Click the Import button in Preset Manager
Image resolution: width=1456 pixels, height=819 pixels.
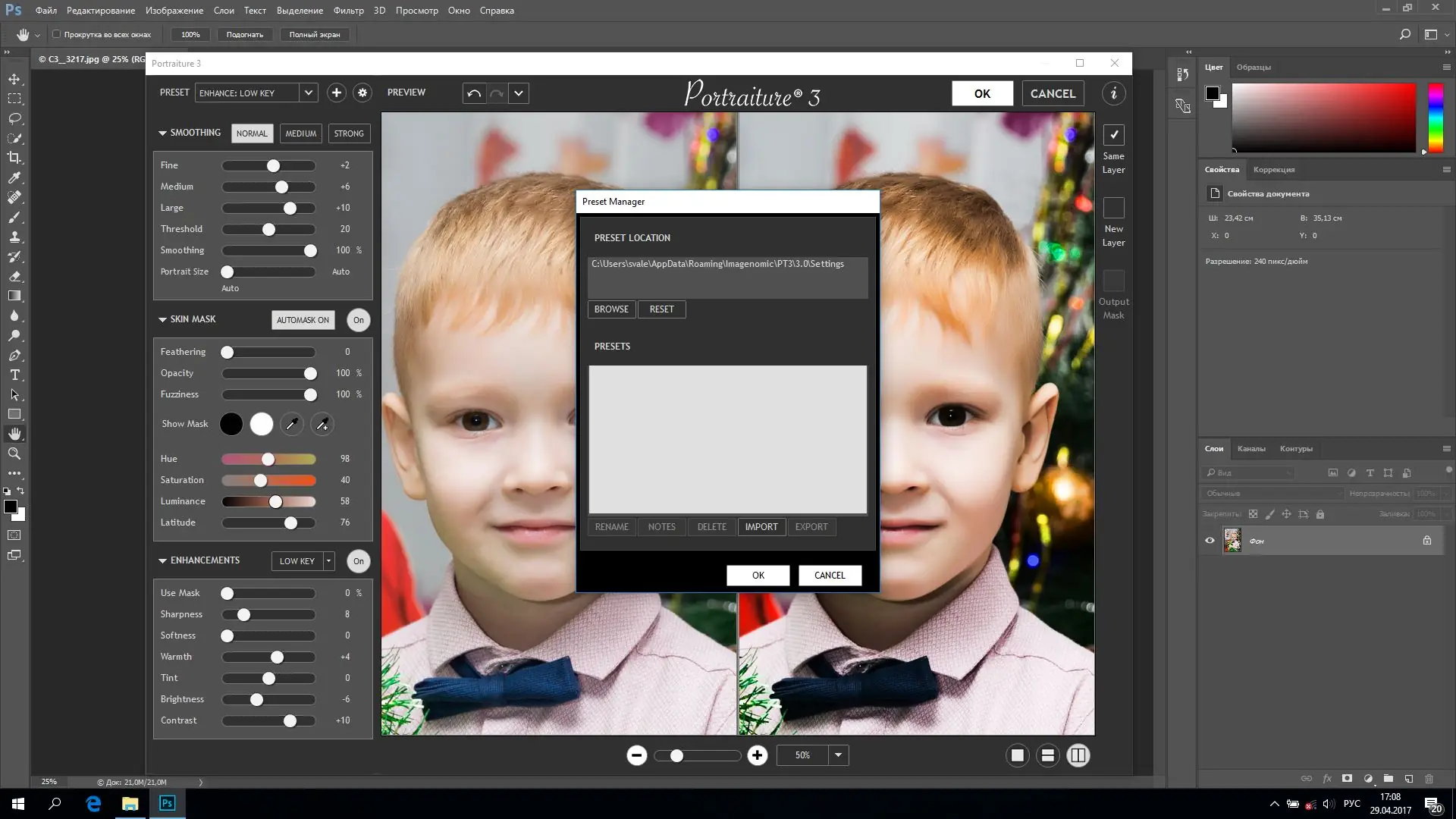coord(761,527)
